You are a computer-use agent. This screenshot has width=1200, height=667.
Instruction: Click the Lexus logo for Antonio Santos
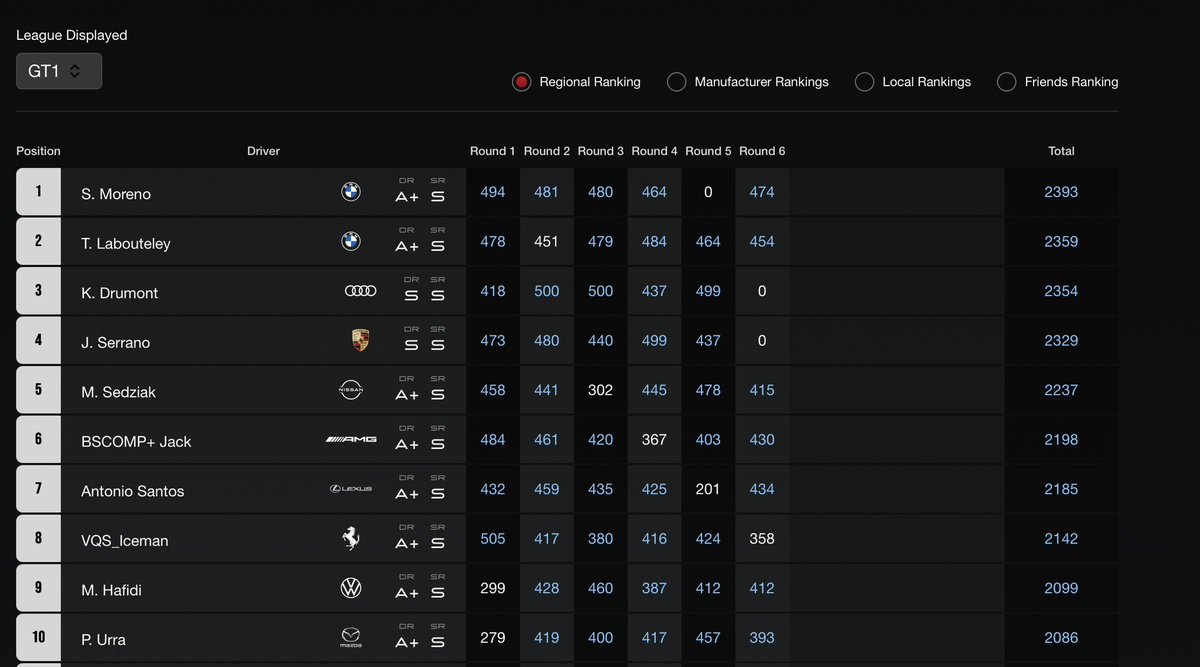click(351, 489)
